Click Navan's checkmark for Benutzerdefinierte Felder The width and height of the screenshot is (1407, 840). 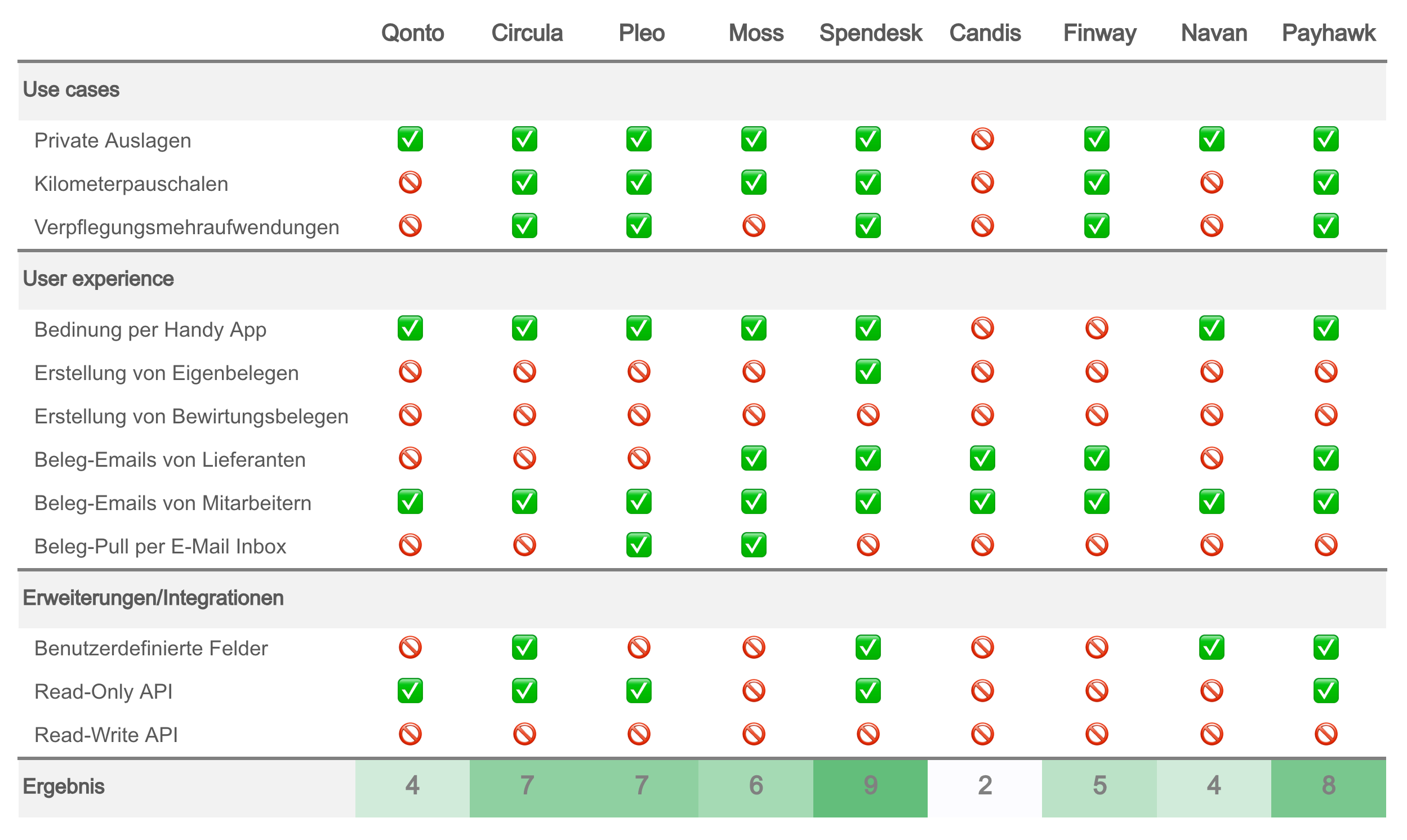pyautogui.click(x=1212, y=647)
